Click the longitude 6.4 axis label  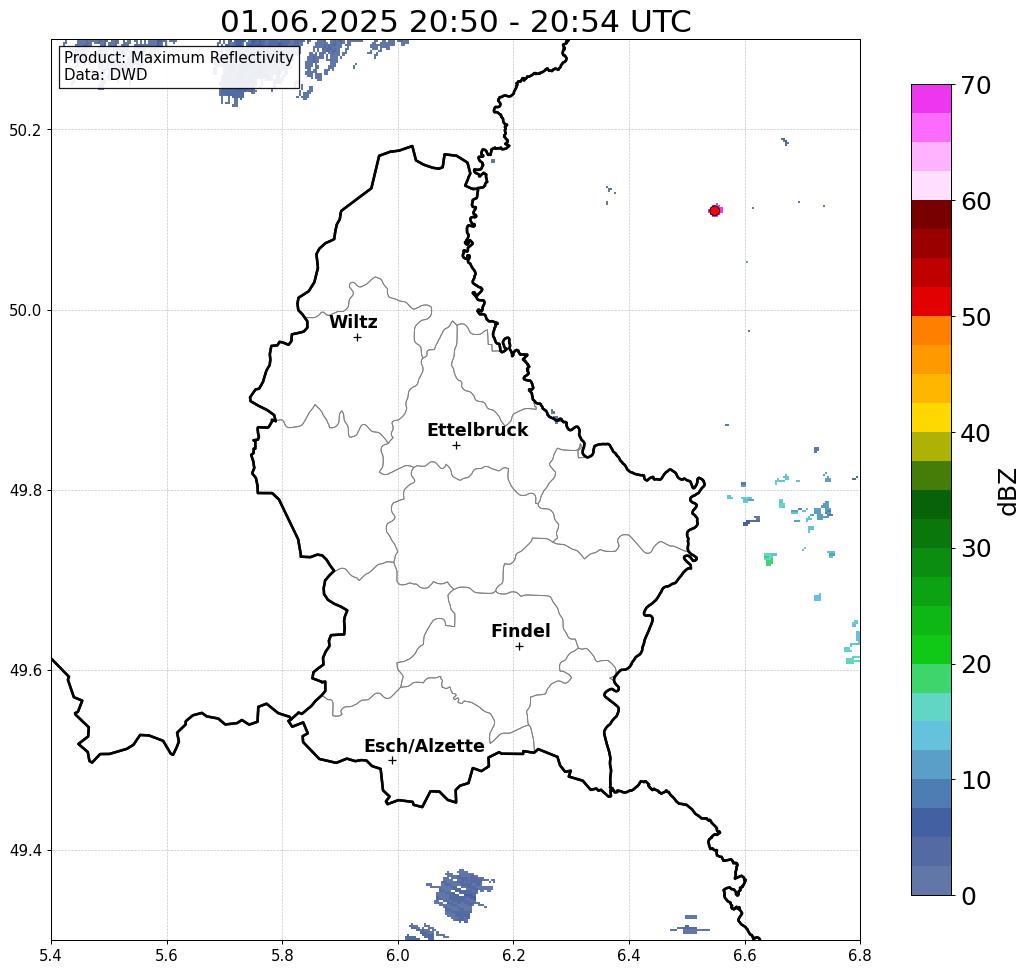coord(629,955)
